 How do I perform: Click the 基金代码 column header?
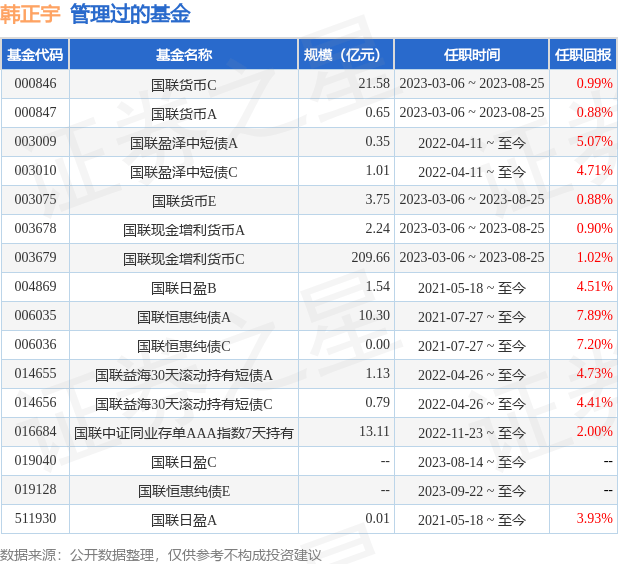click(x=35, y=55)
